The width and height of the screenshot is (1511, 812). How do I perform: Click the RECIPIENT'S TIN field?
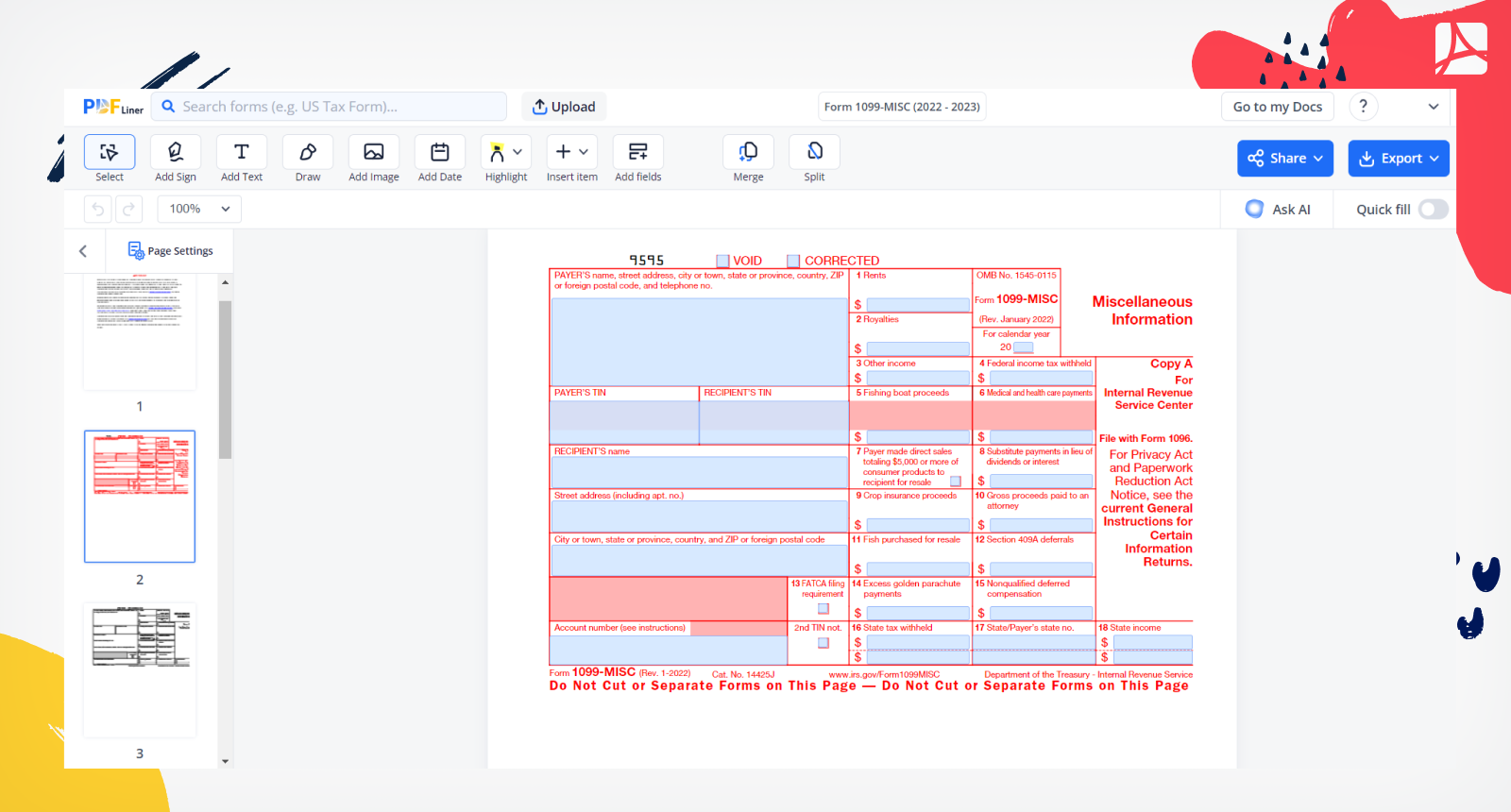(774, 423)
